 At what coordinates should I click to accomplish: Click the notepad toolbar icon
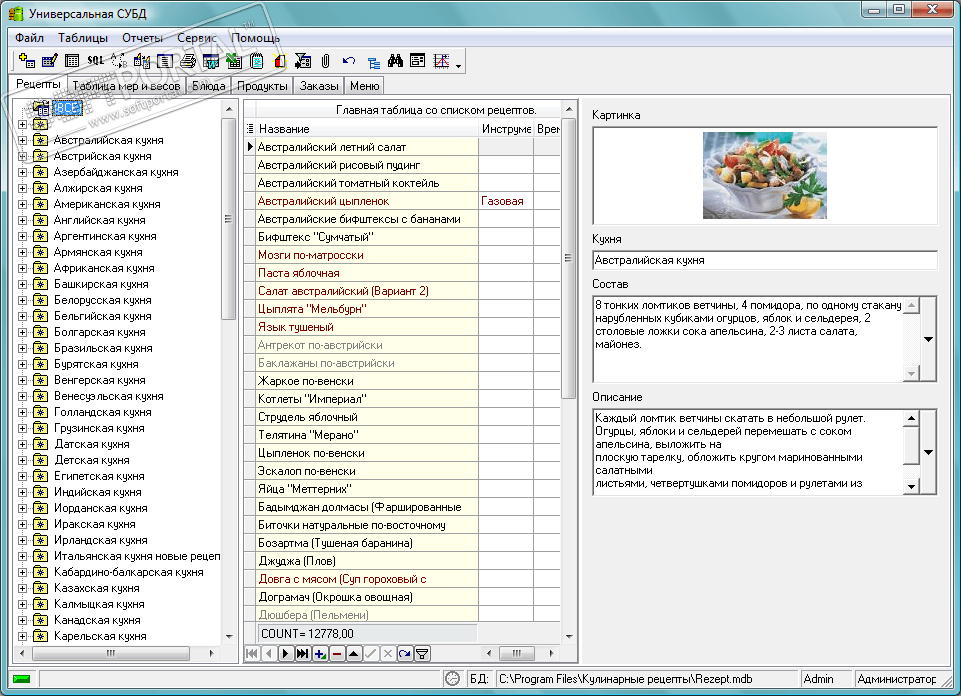tap(257, 61)
